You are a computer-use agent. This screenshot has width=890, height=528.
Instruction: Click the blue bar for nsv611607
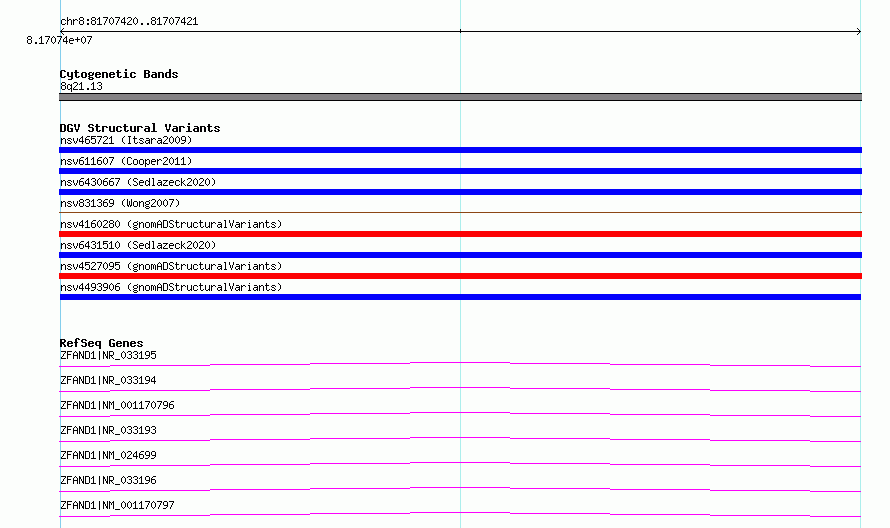pos(460,171)
